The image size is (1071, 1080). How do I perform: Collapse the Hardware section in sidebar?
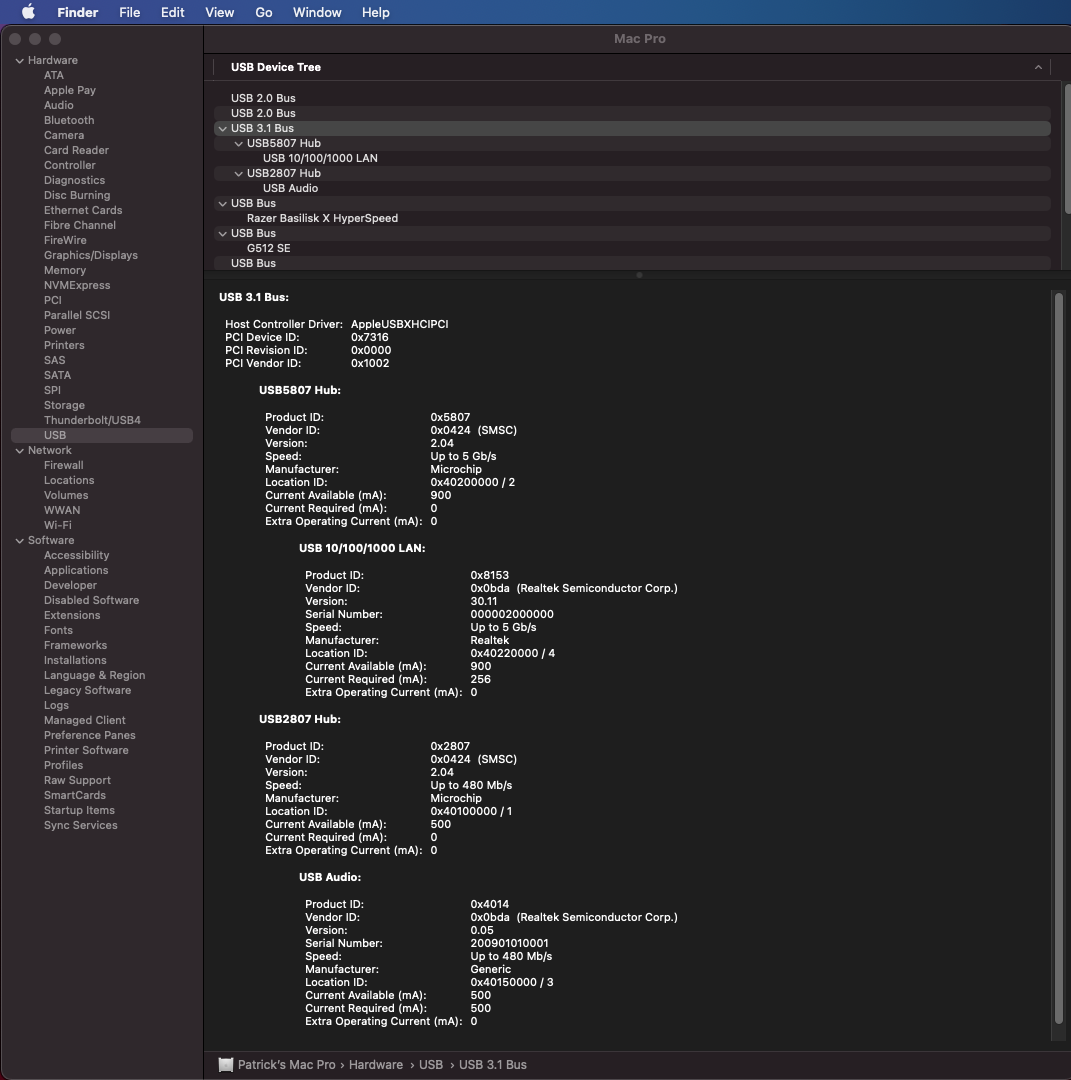[x=19, y=61]
